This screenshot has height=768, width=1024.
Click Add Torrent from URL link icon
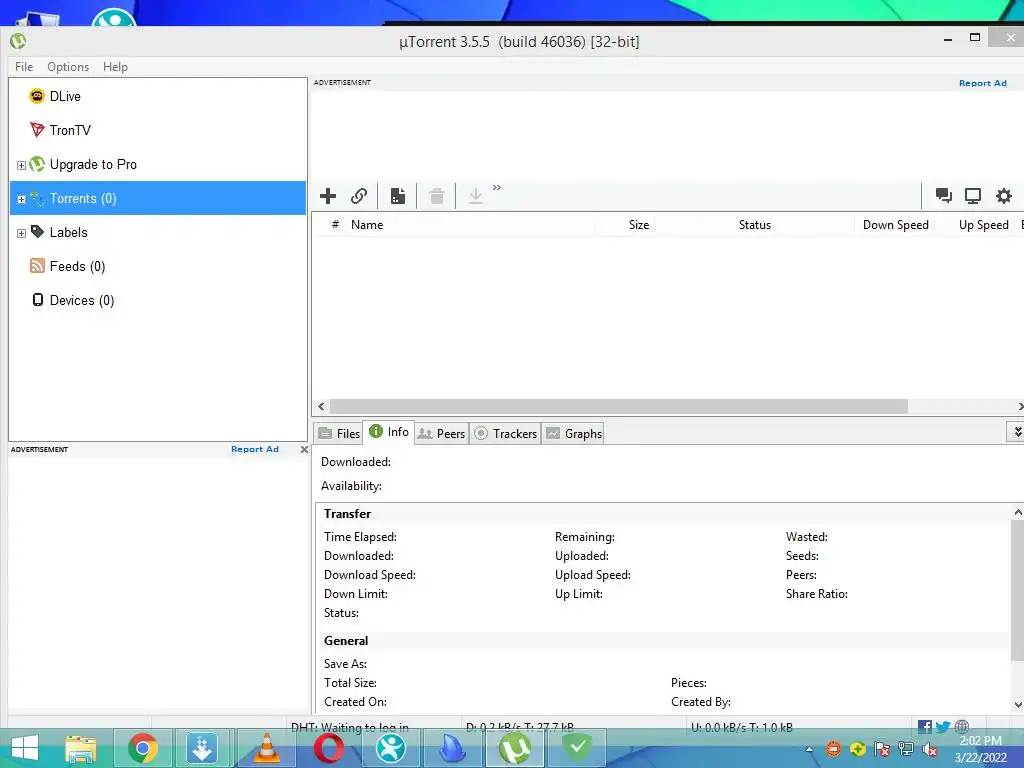(359, 196)
